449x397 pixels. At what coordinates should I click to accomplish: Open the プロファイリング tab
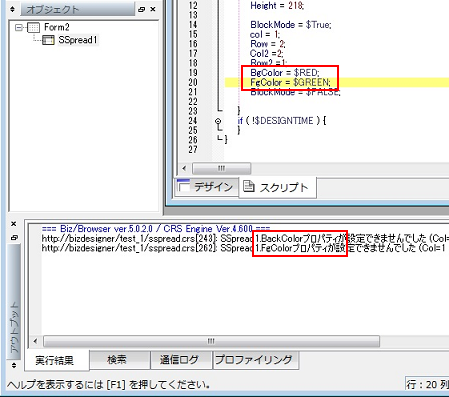point(254,360)
